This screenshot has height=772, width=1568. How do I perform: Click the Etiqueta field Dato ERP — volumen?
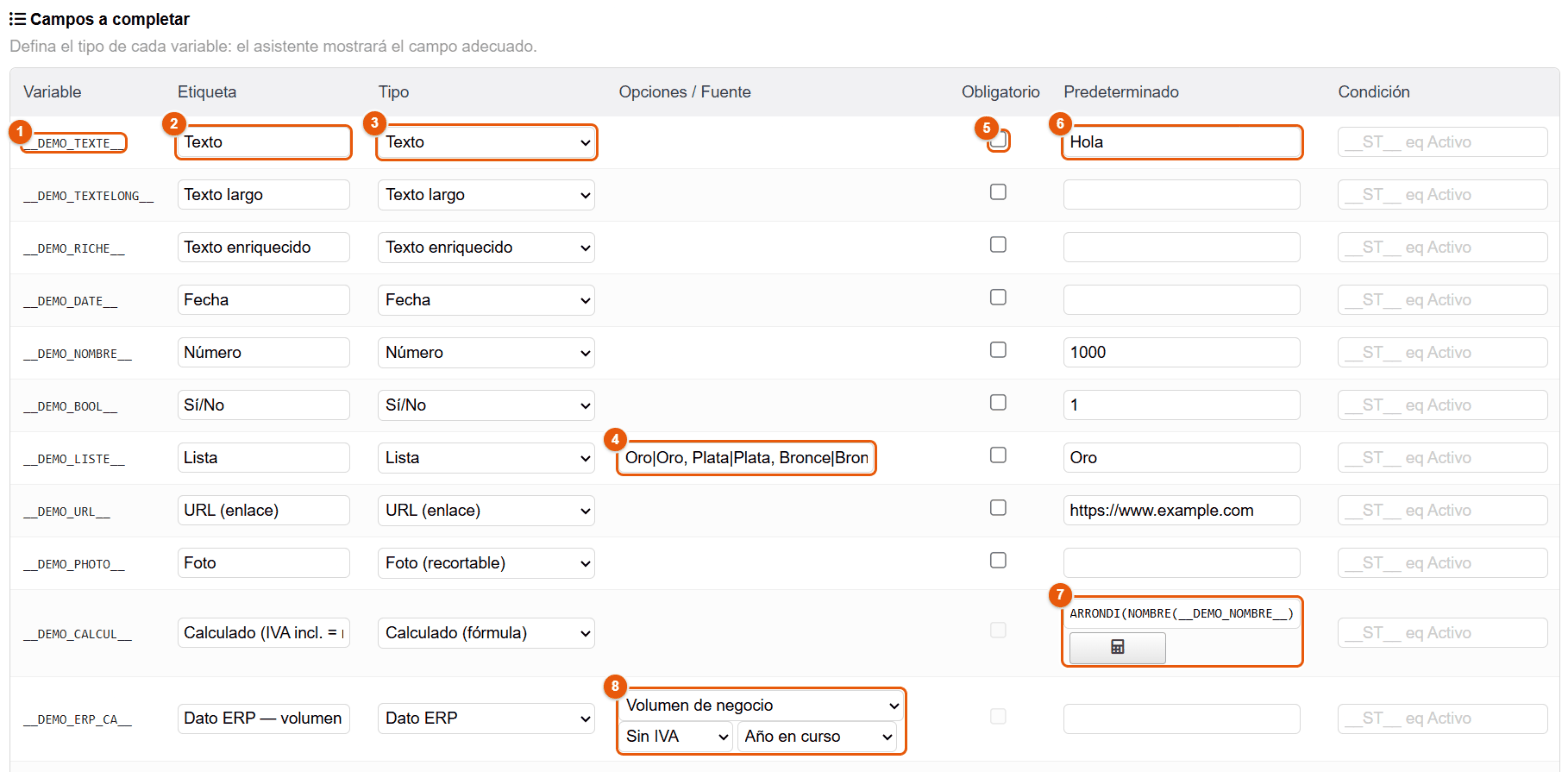point(263,718)
